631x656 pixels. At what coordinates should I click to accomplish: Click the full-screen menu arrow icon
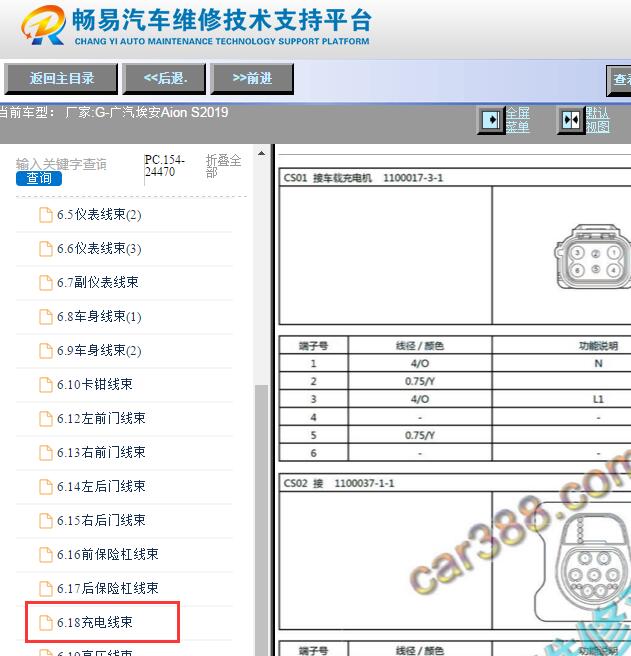tap(490, 120)
